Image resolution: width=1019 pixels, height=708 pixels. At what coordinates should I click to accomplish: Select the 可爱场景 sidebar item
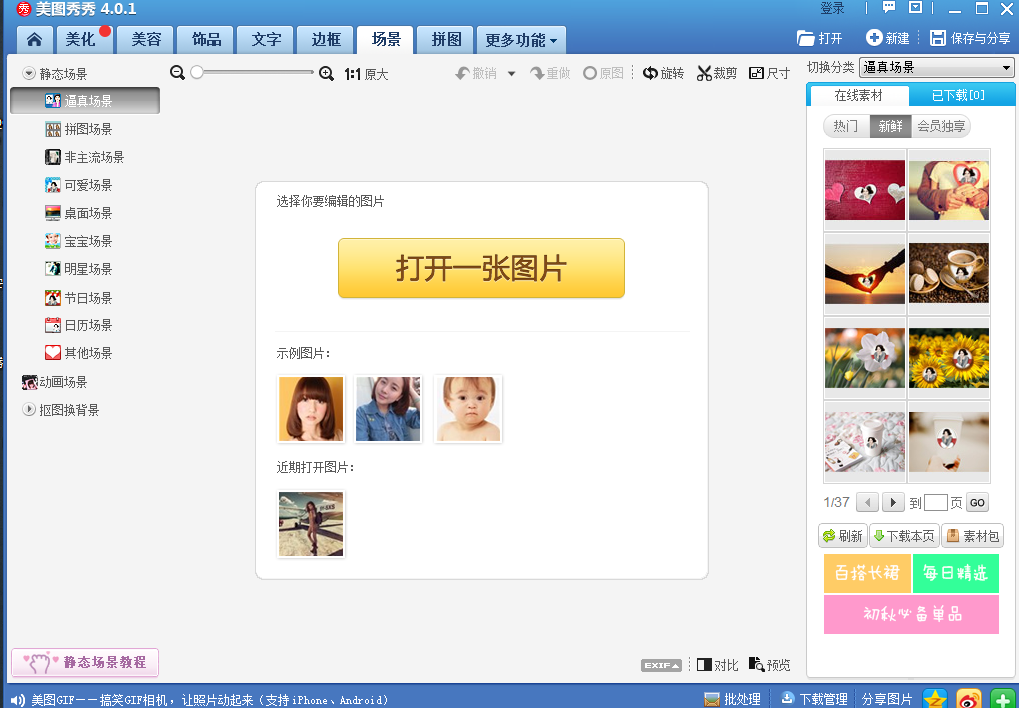(79, 185)
